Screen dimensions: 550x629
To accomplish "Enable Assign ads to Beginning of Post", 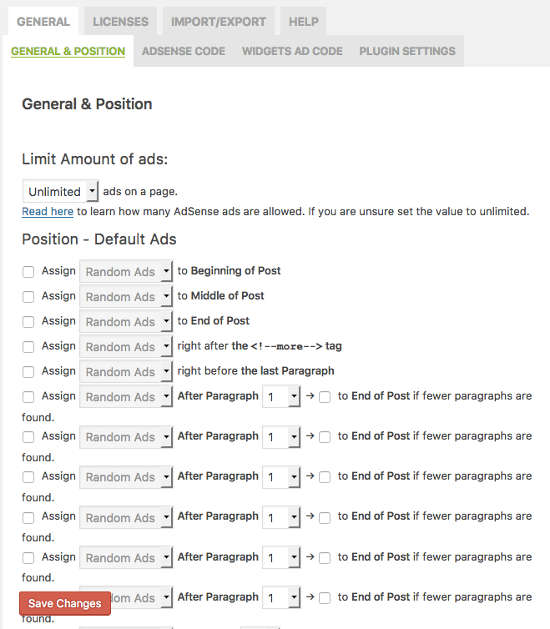I will (x=28, y=272).
